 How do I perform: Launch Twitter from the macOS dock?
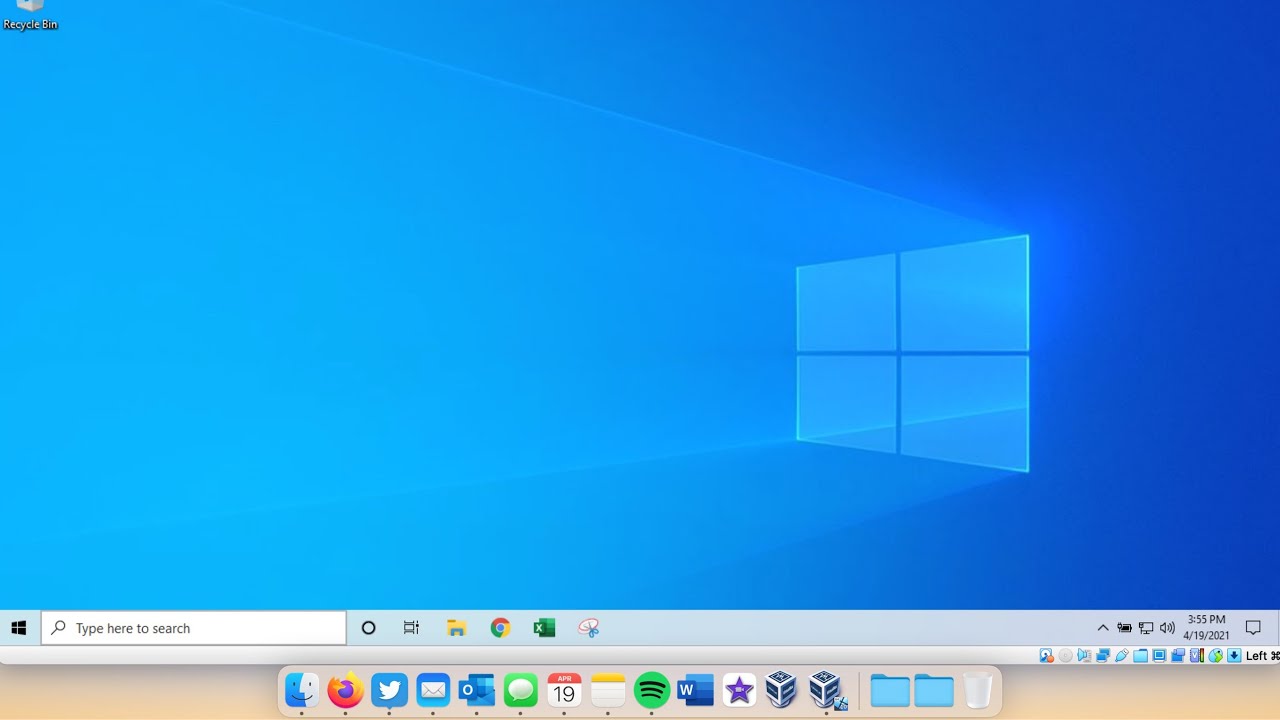pos(389,690)
